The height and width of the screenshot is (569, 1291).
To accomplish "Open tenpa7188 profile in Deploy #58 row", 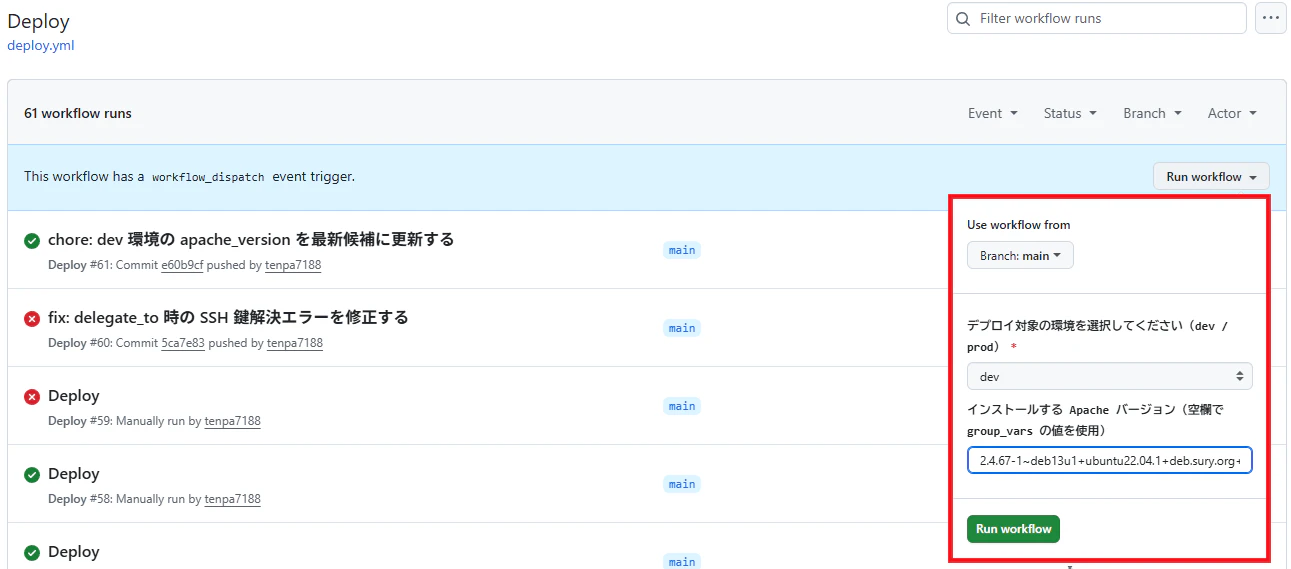I will [232, 499].
